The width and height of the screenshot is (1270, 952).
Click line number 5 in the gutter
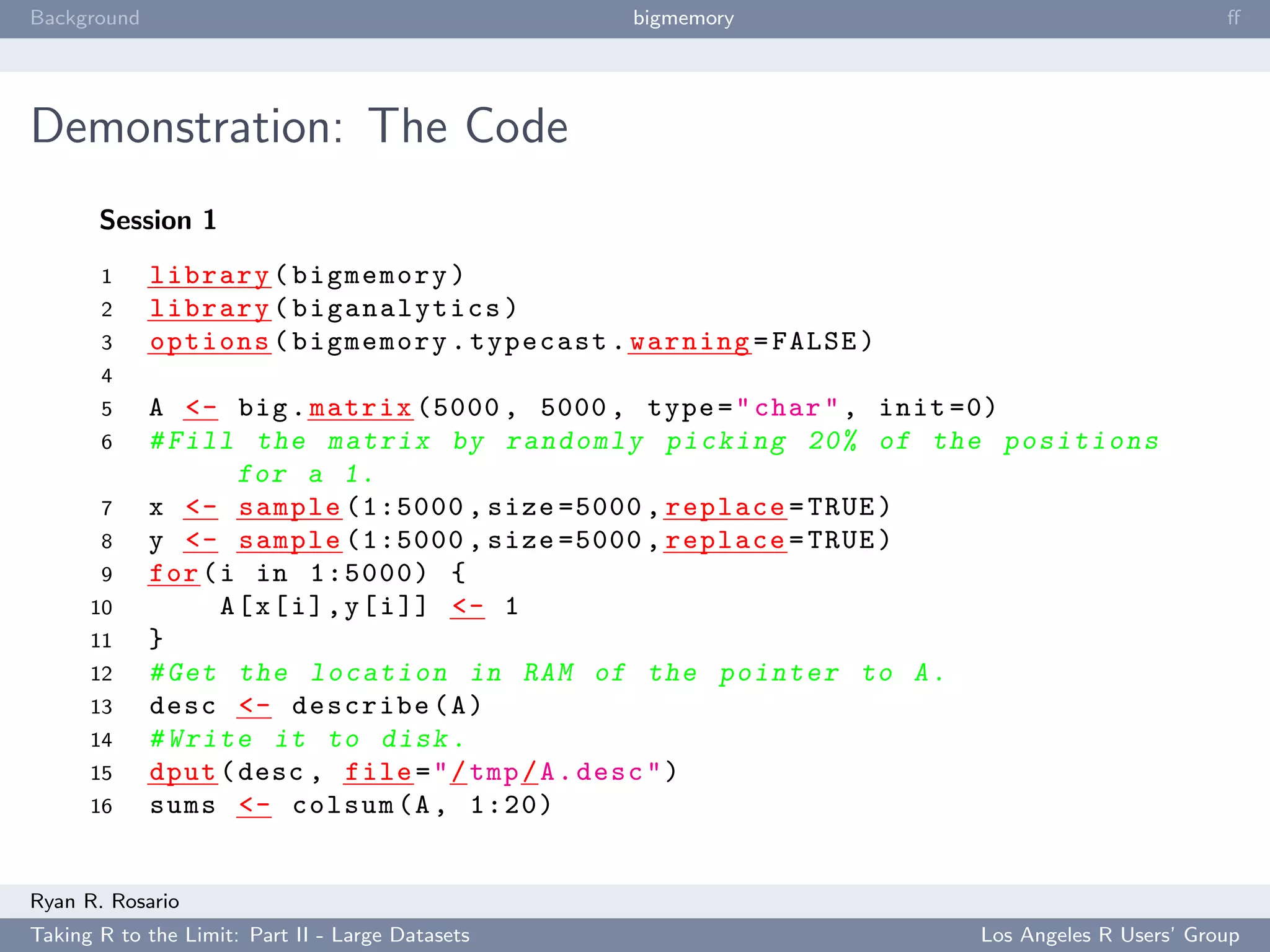tap(107, 409)
